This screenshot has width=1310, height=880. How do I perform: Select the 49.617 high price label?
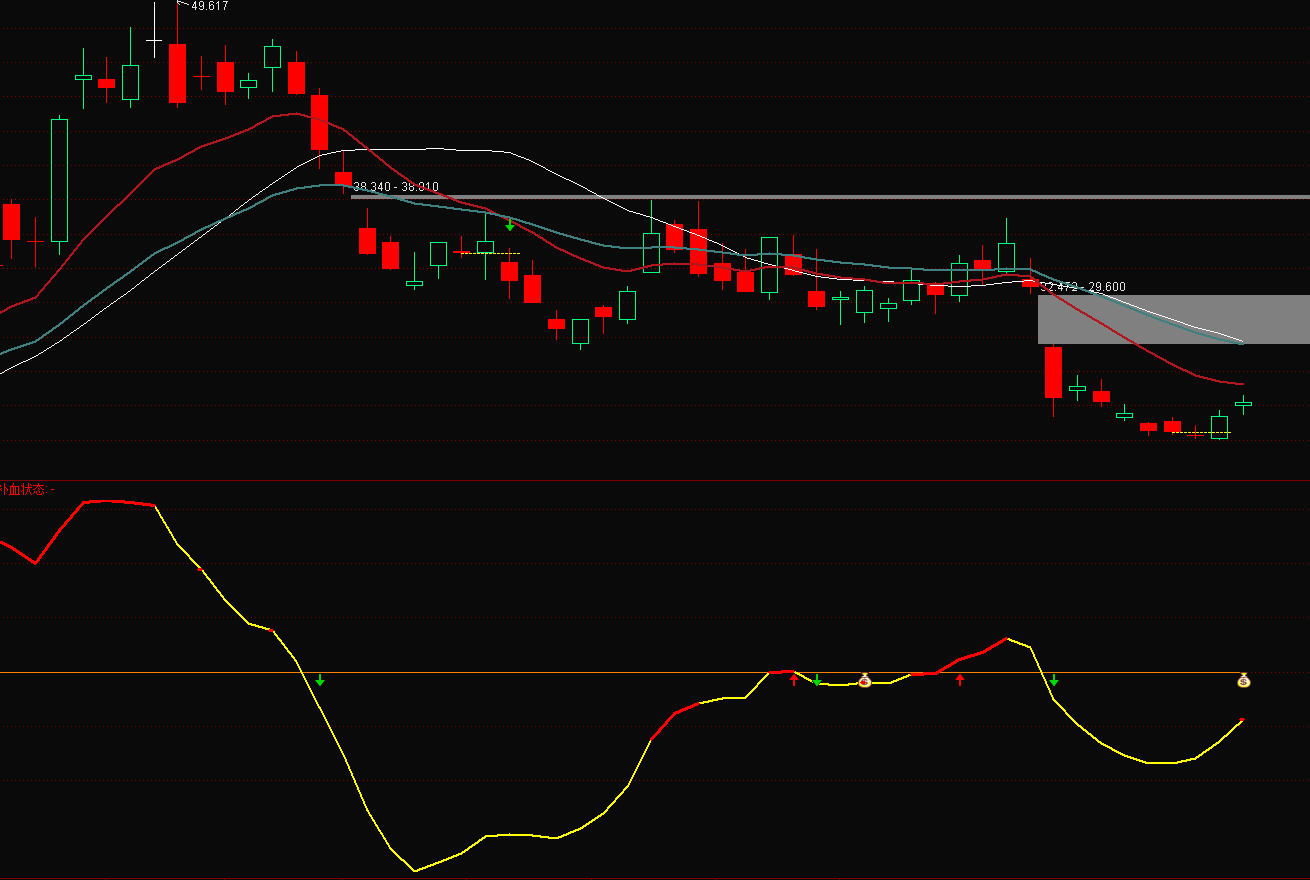point(210,6)
